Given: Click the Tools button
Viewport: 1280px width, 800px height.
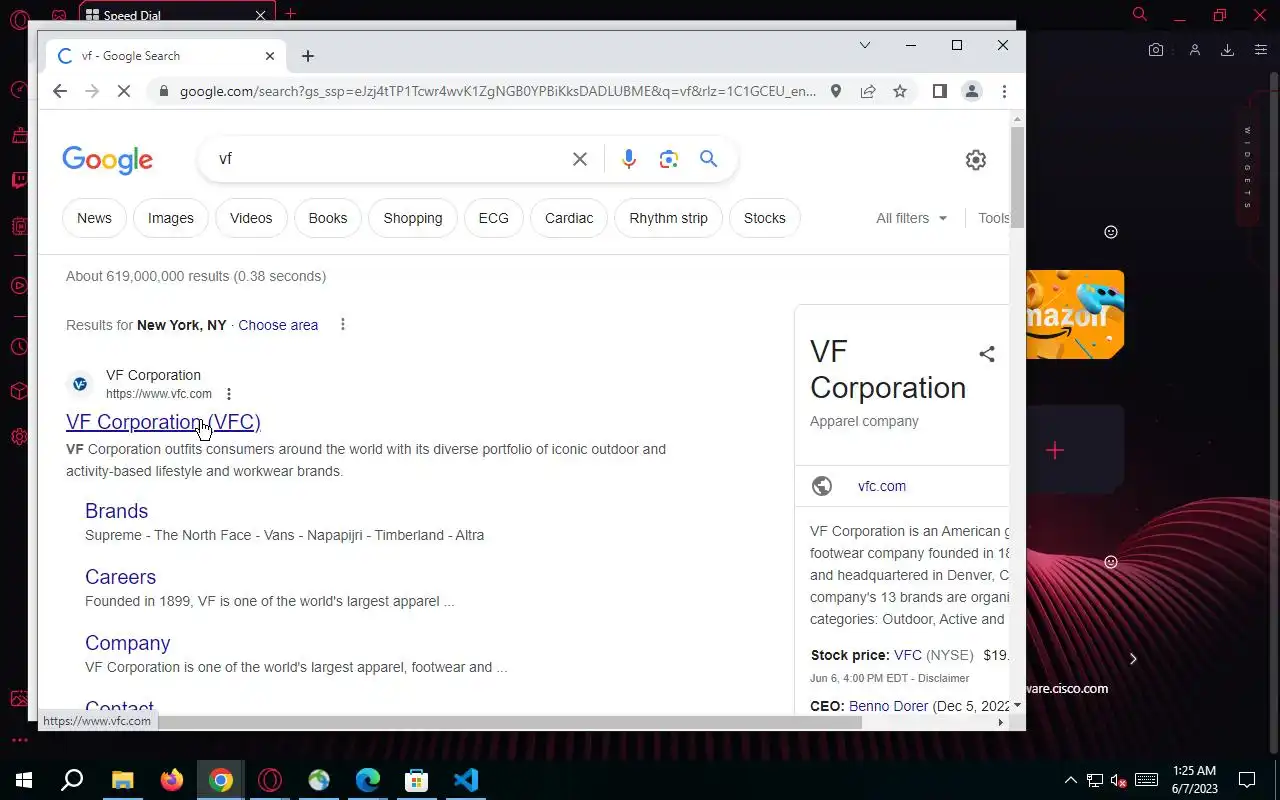Looking at the screenshot, I should coord(994,218).
